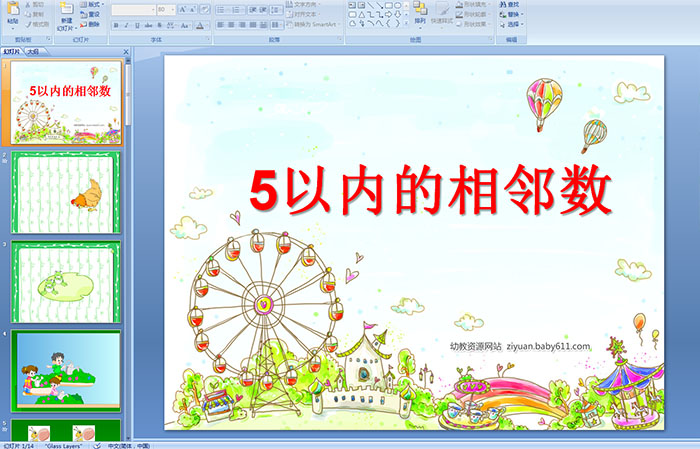Select the straight Line shape in gallery
The width and height of the screenshot is (700, 449).
370,5
